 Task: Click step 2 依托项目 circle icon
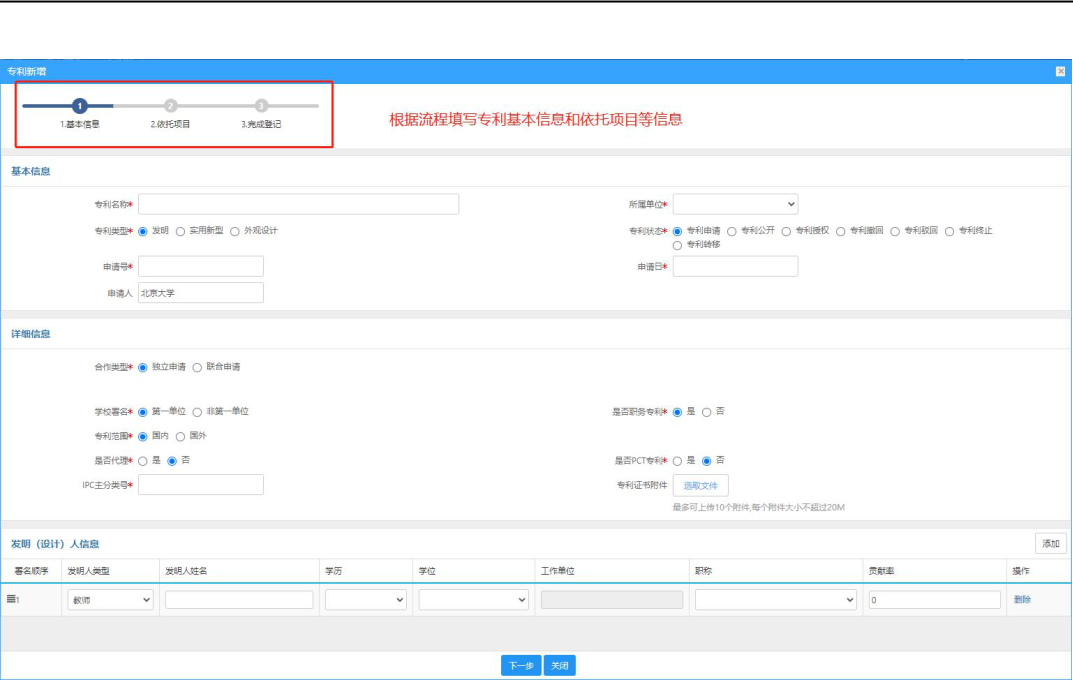click(x=170, y=106)
